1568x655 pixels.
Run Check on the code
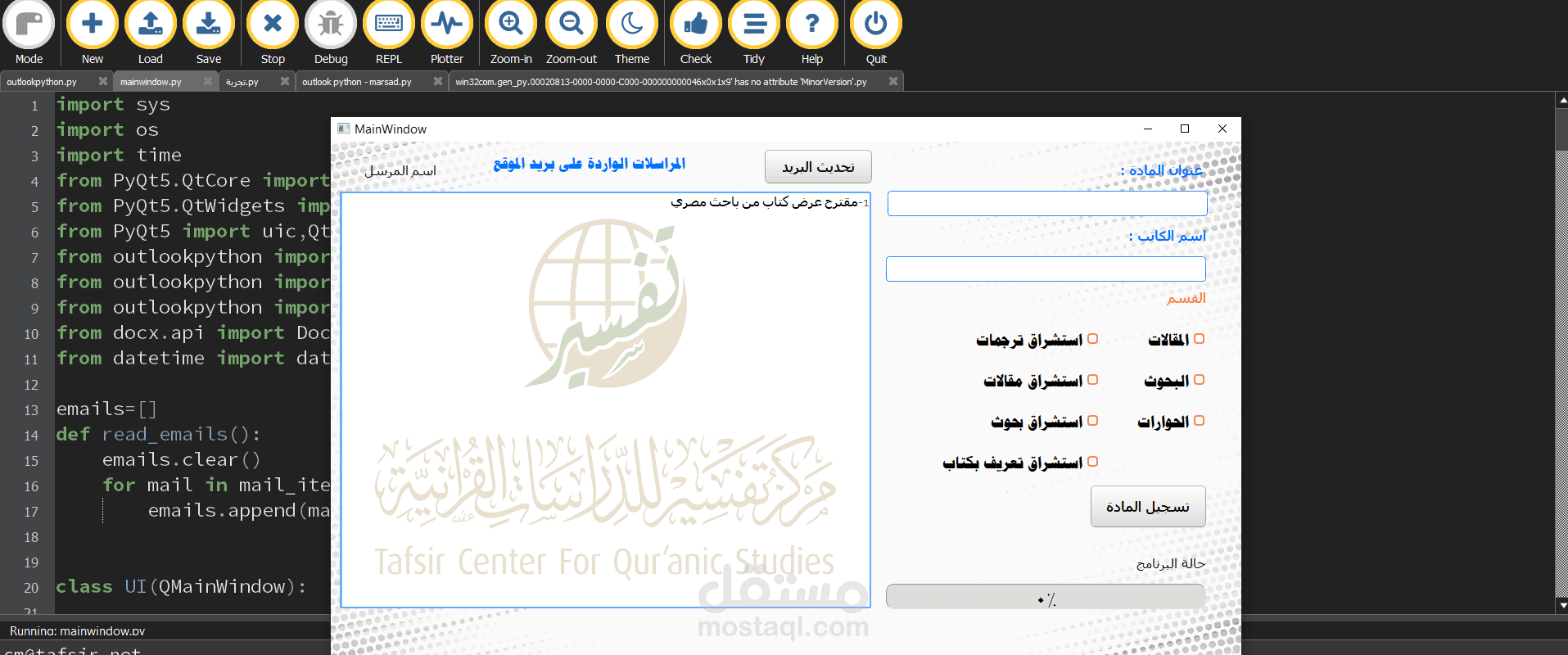[x=696, y=34]
